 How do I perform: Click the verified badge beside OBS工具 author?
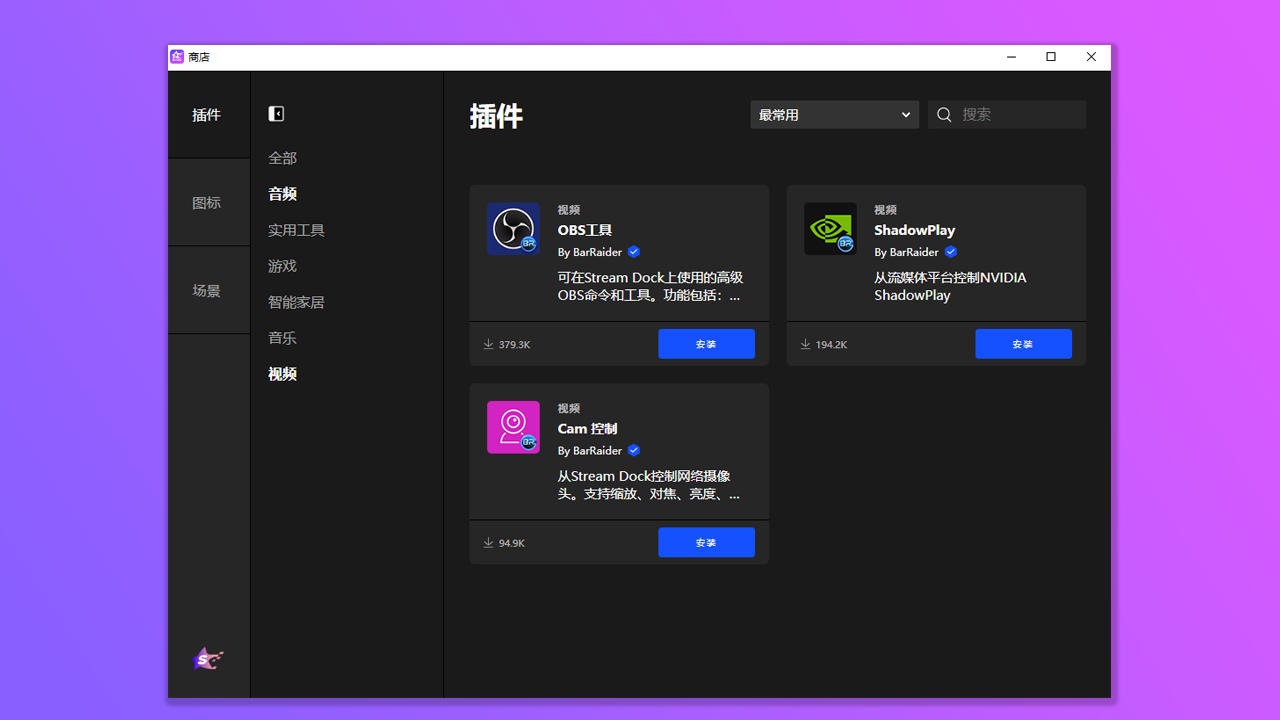tap(634, 252)
